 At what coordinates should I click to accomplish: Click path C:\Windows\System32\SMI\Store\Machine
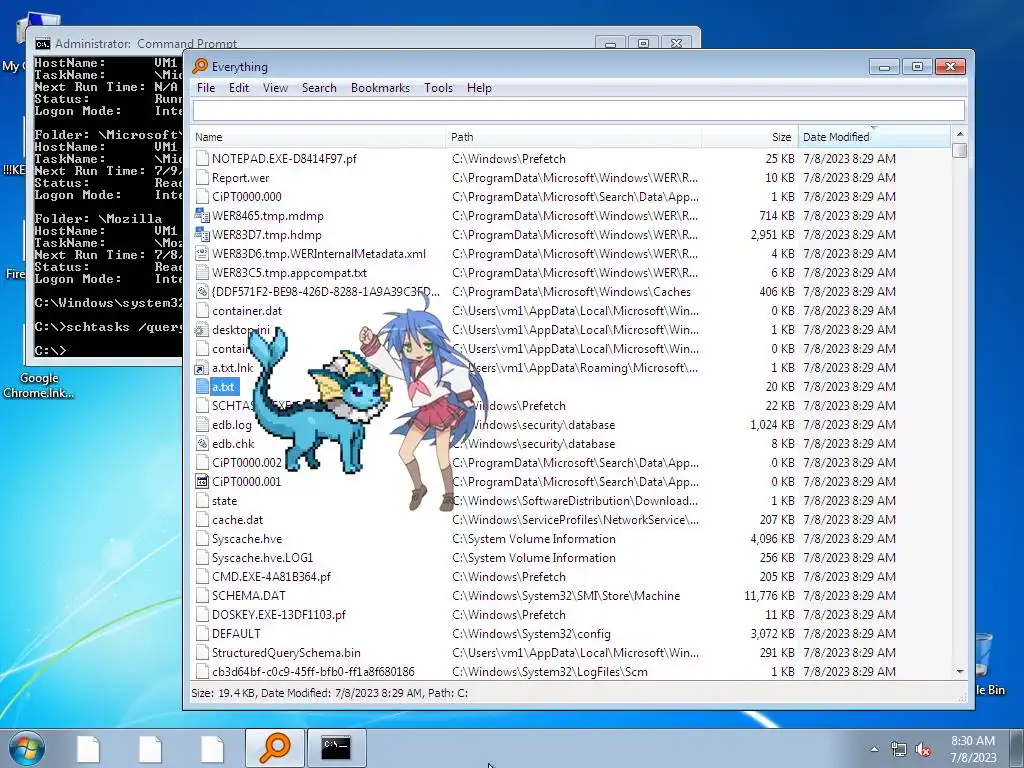[566, 596]
